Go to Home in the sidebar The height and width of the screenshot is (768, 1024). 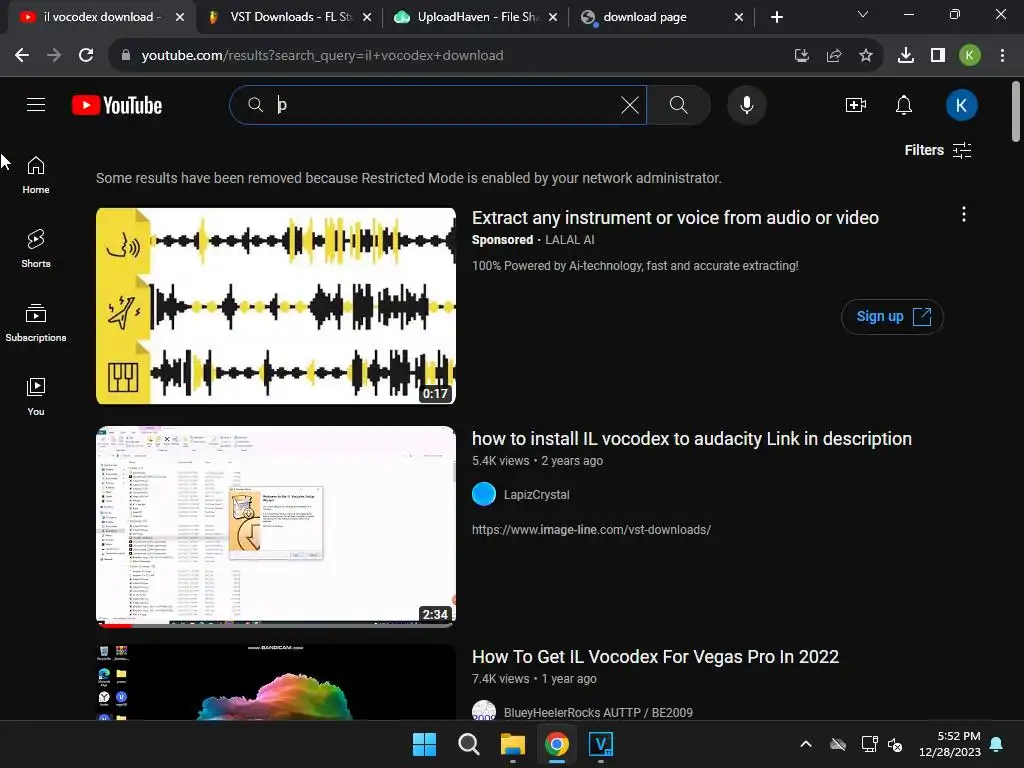(36, 175)
